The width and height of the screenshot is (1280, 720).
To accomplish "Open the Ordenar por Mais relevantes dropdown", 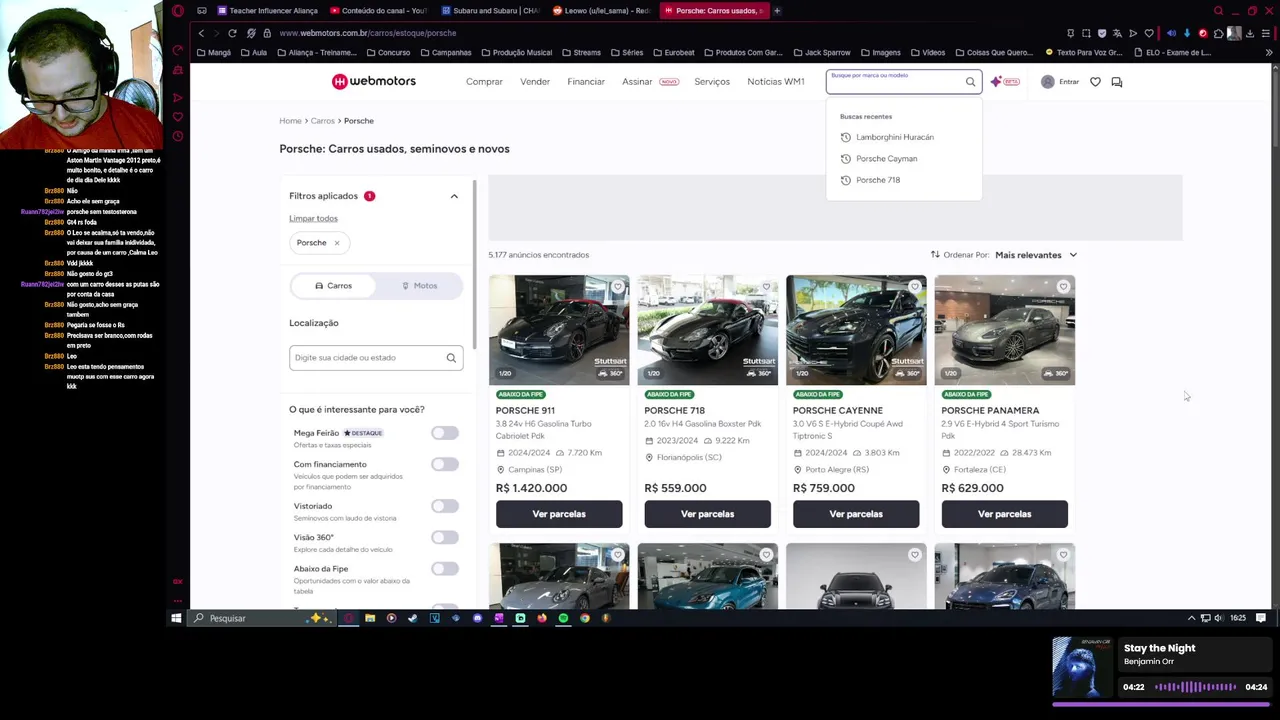I will click(x=1036, y=255).
